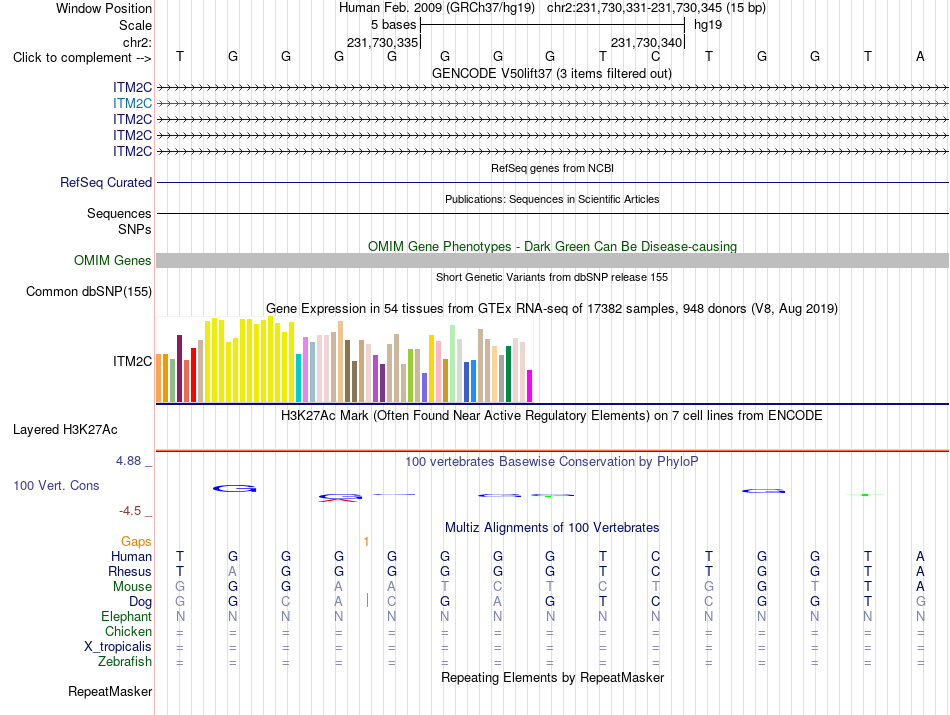Viewport: 950px width, 715px height.
Task: Click '100 vertebrates Basewise Conservation by PhyloP' title
Action: click(x=552, y=462)
